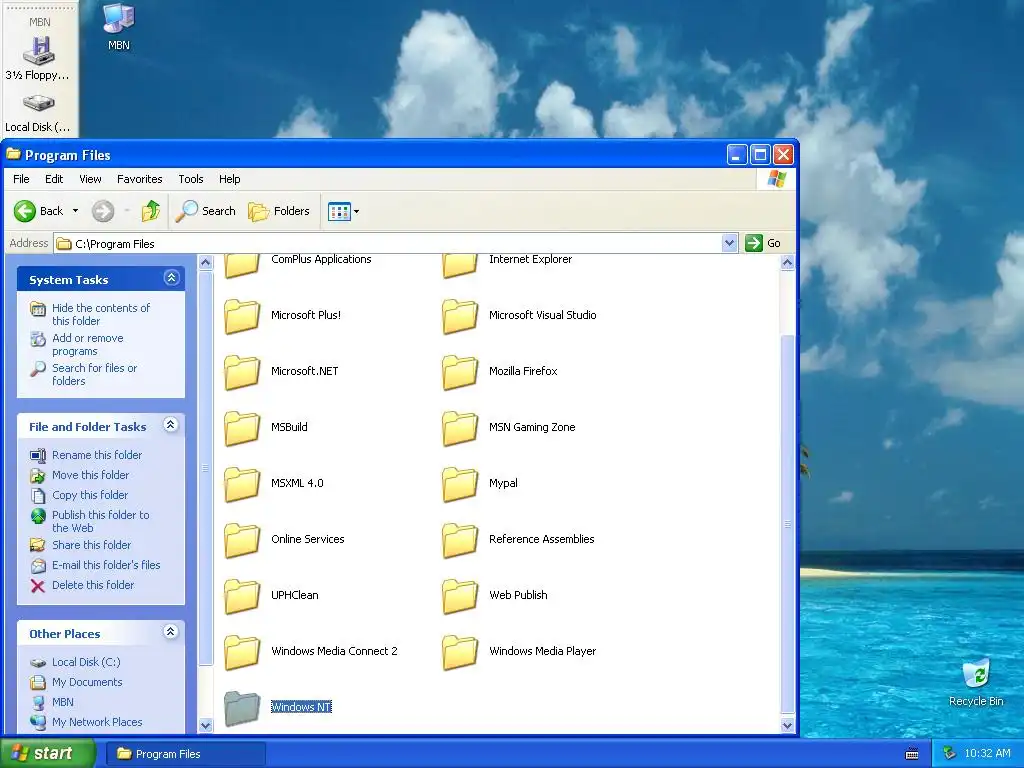This screenshot has width=1024, height=768.
Task: Open My Network Places link
Action: [97, 722]
